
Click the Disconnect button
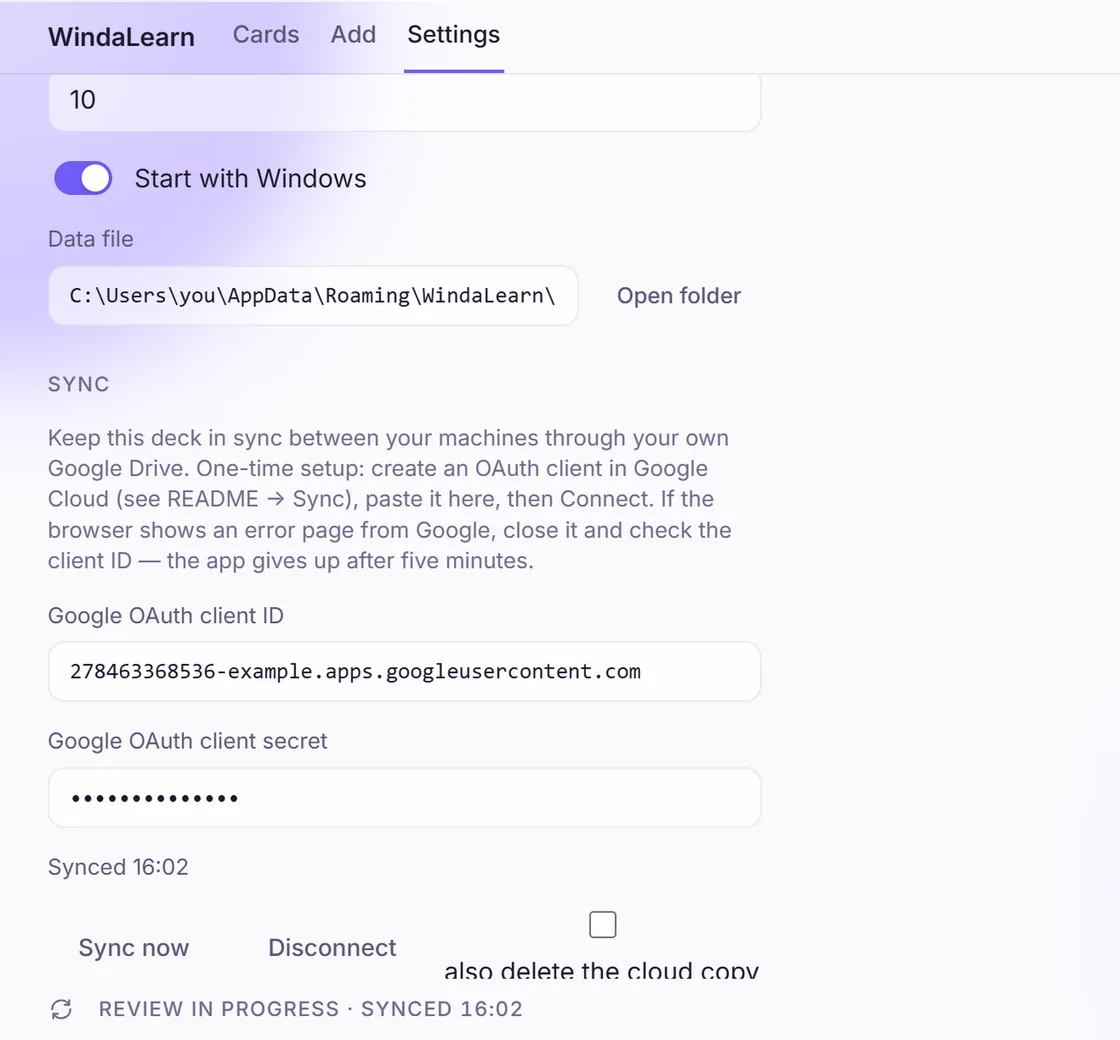tap(332, 947)
